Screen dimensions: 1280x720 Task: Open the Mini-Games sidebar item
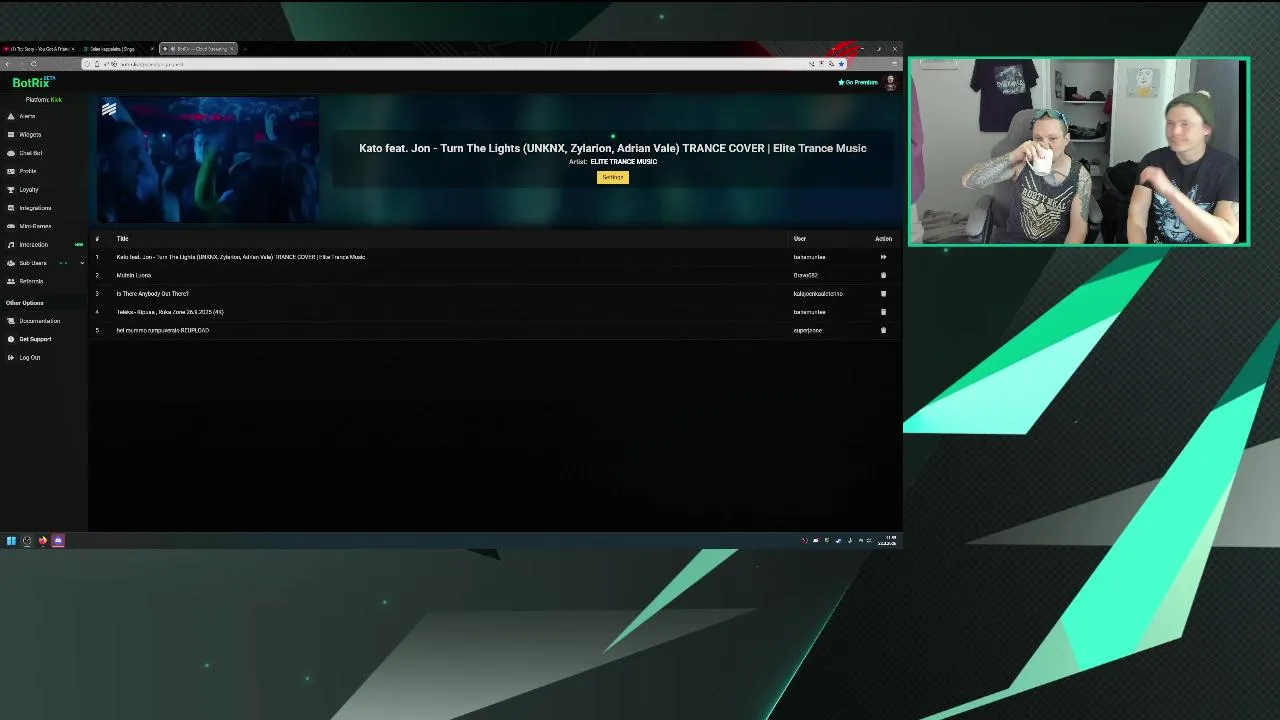click(35, 226)
